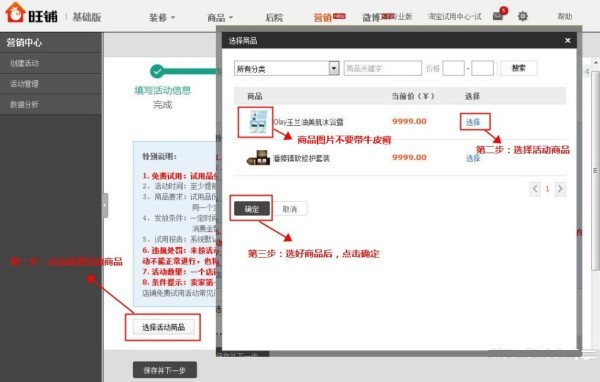The image size is (600, 382).
Task: Open the 后院 menu item
Action: [x=274, y=18]
